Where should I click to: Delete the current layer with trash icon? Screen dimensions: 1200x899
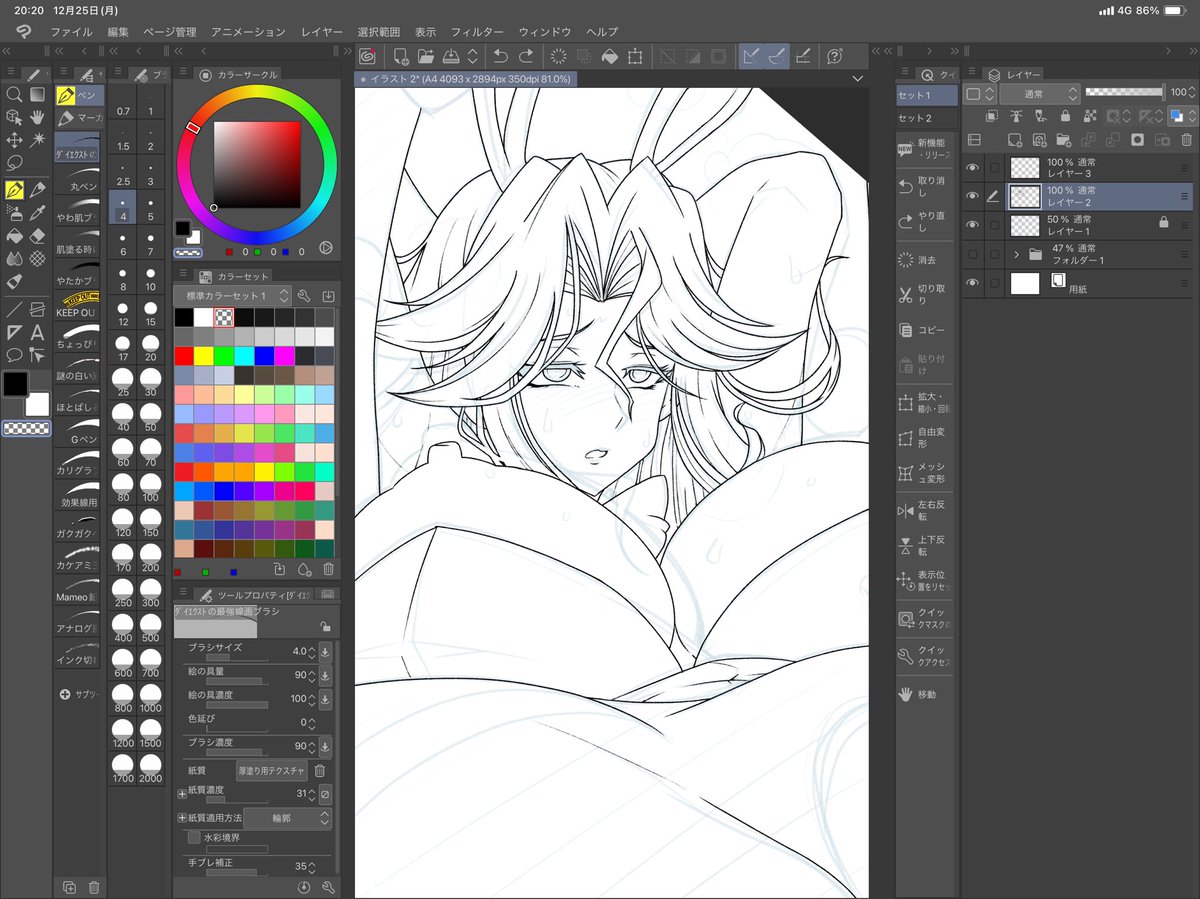[1186, 140]
